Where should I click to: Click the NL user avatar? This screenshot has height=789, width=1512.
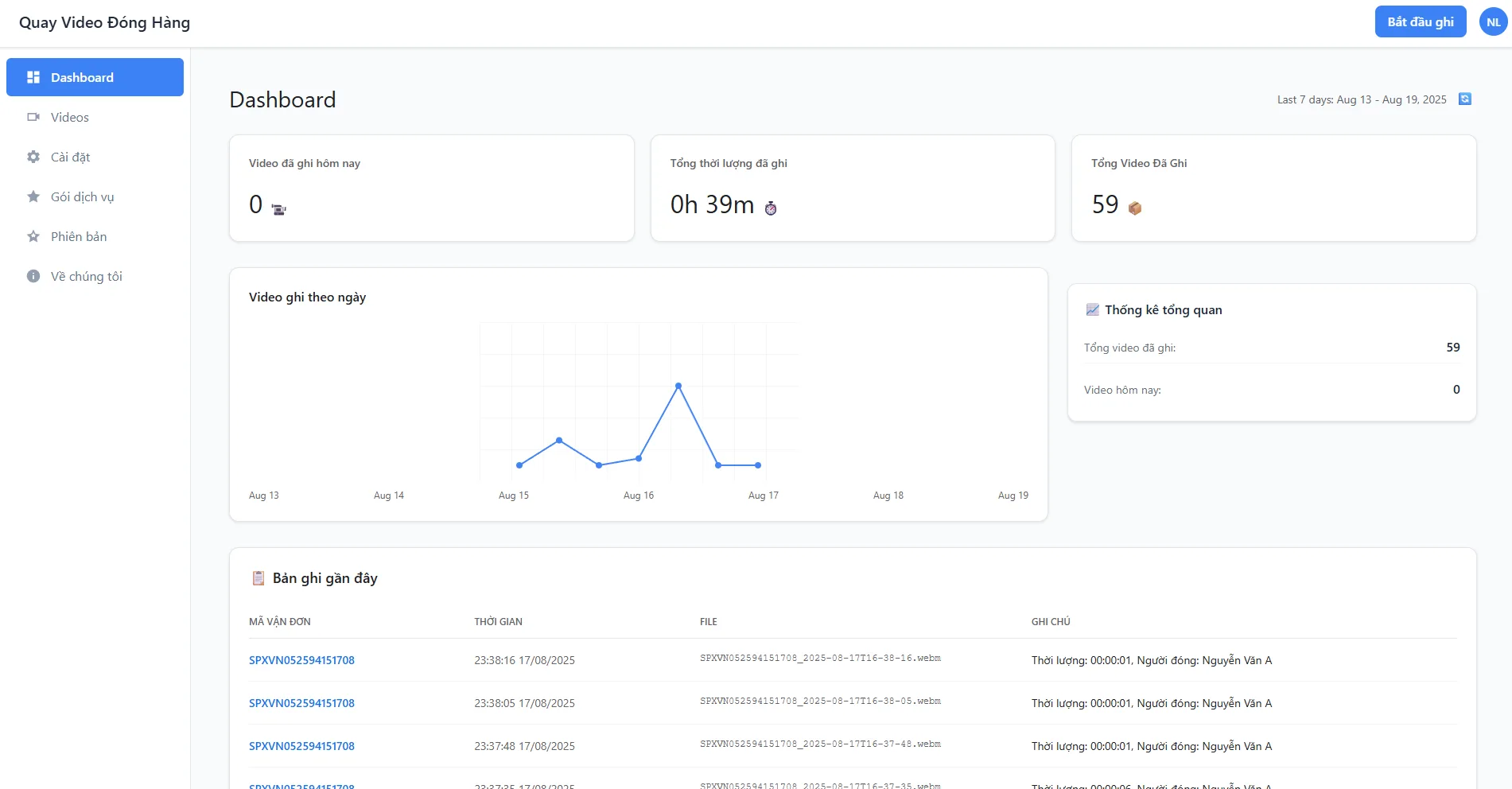click(1493, 22)
